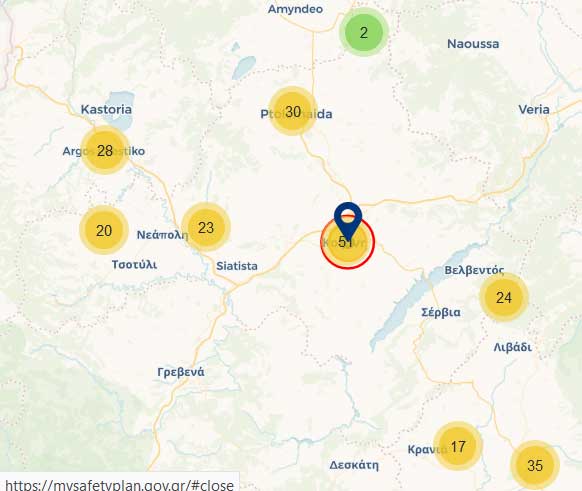Open the cluster marker showing 35
This screenshot has height=491, width=582.
tap(535, 465)
